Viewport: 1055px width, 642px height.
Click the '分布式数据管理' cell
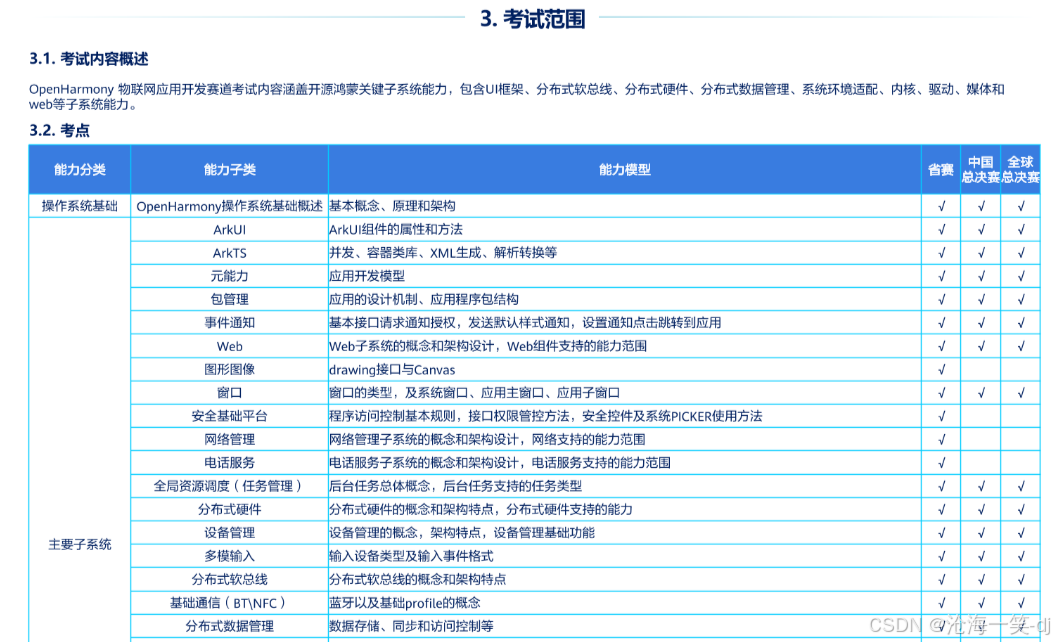click(229, 626)
